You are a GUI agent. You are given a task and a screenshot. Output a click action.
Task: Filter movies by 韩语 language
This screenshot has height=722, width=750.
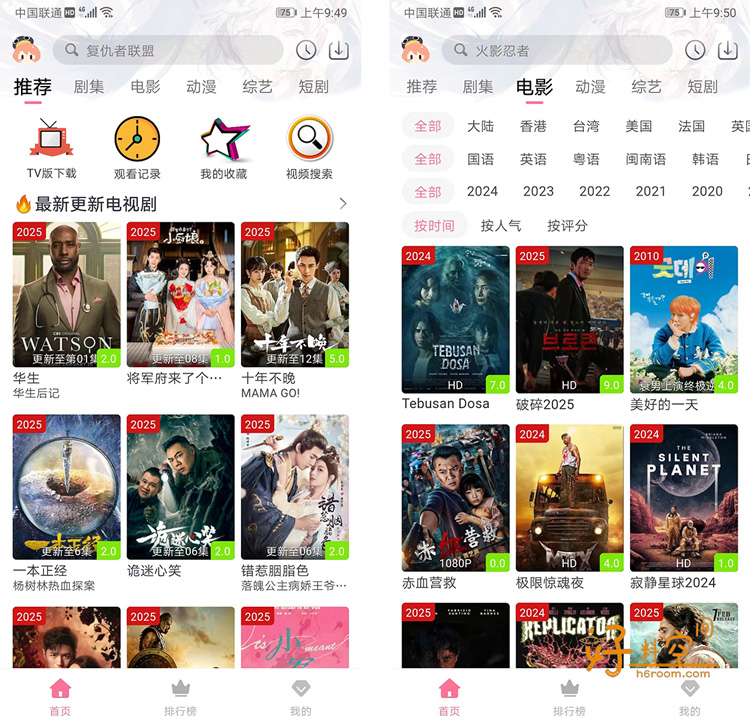pyautogui.click(x=705, y=159)
